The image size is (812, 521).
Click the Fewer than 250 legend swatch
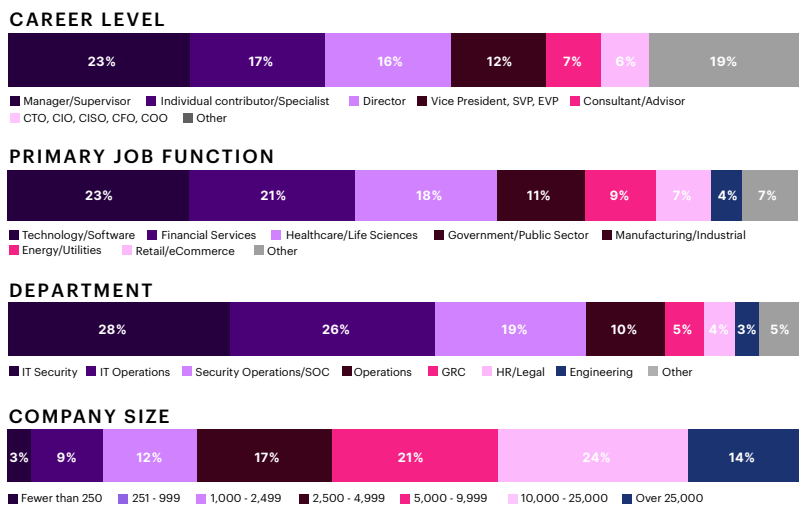[14, 498]
